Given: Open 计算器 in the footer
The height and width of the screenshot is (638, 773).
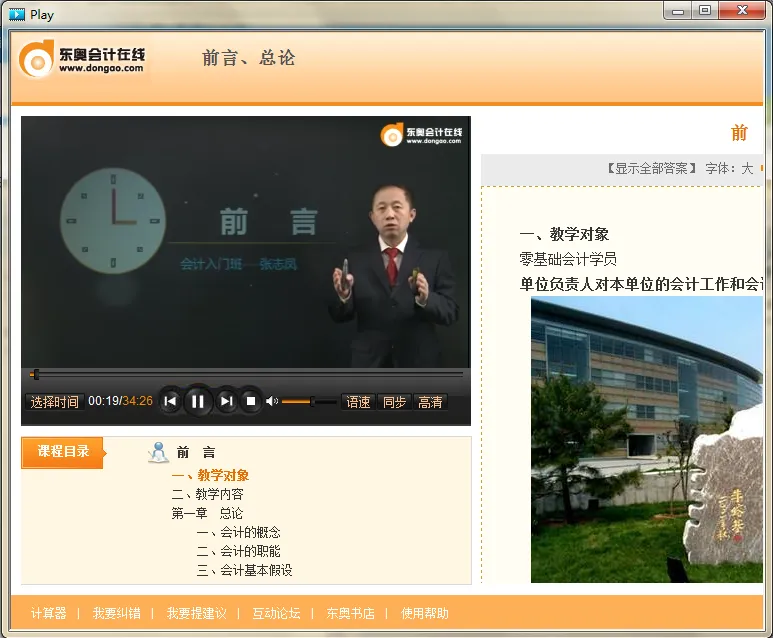Looking at the screenshot, I should (x=49, y=613).
